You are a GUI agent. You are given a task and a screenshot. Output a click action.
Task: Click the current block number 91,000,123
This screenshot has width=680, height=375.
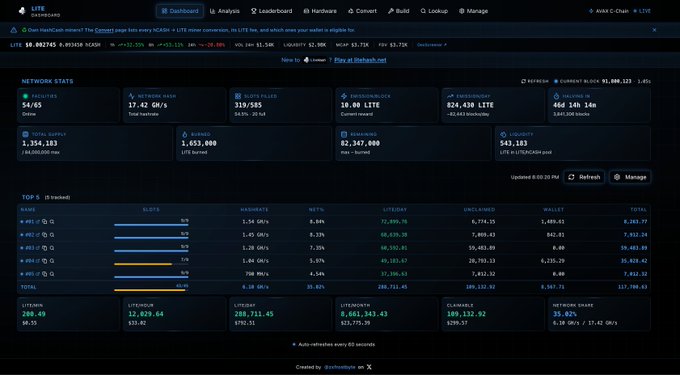(x=617, y=82)
